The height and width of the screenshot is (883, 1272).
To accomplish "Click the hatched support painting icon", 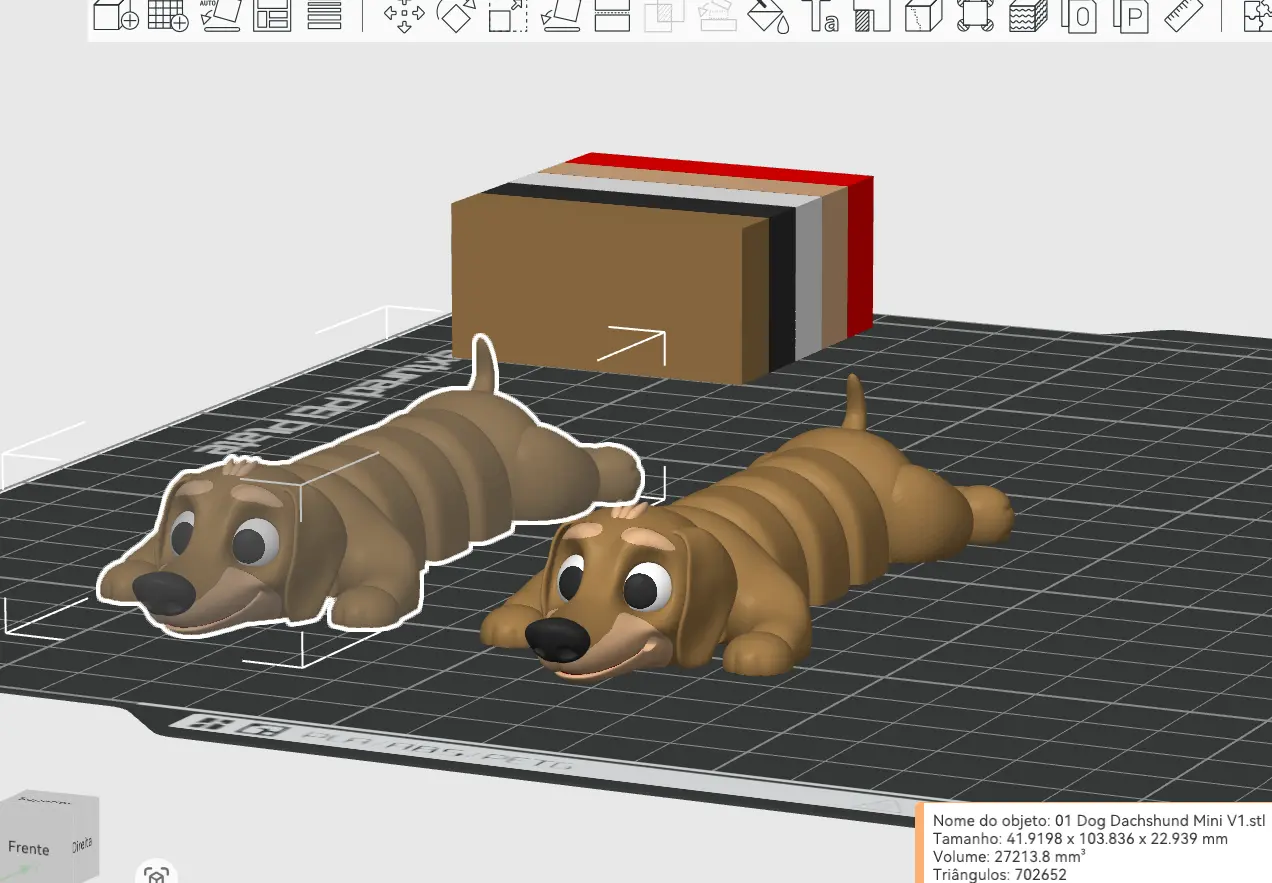I will 873,16.
